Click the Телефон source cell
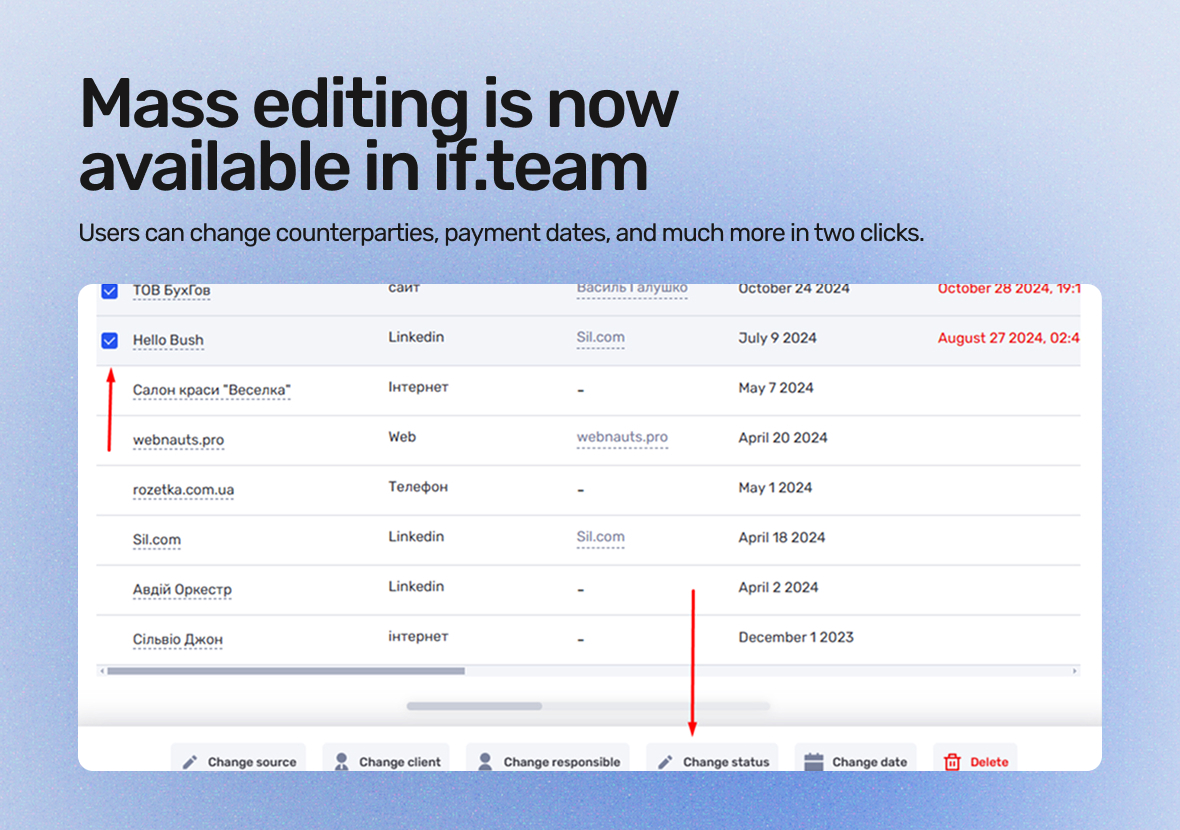 pyautogui.click(x=418, y=487)
